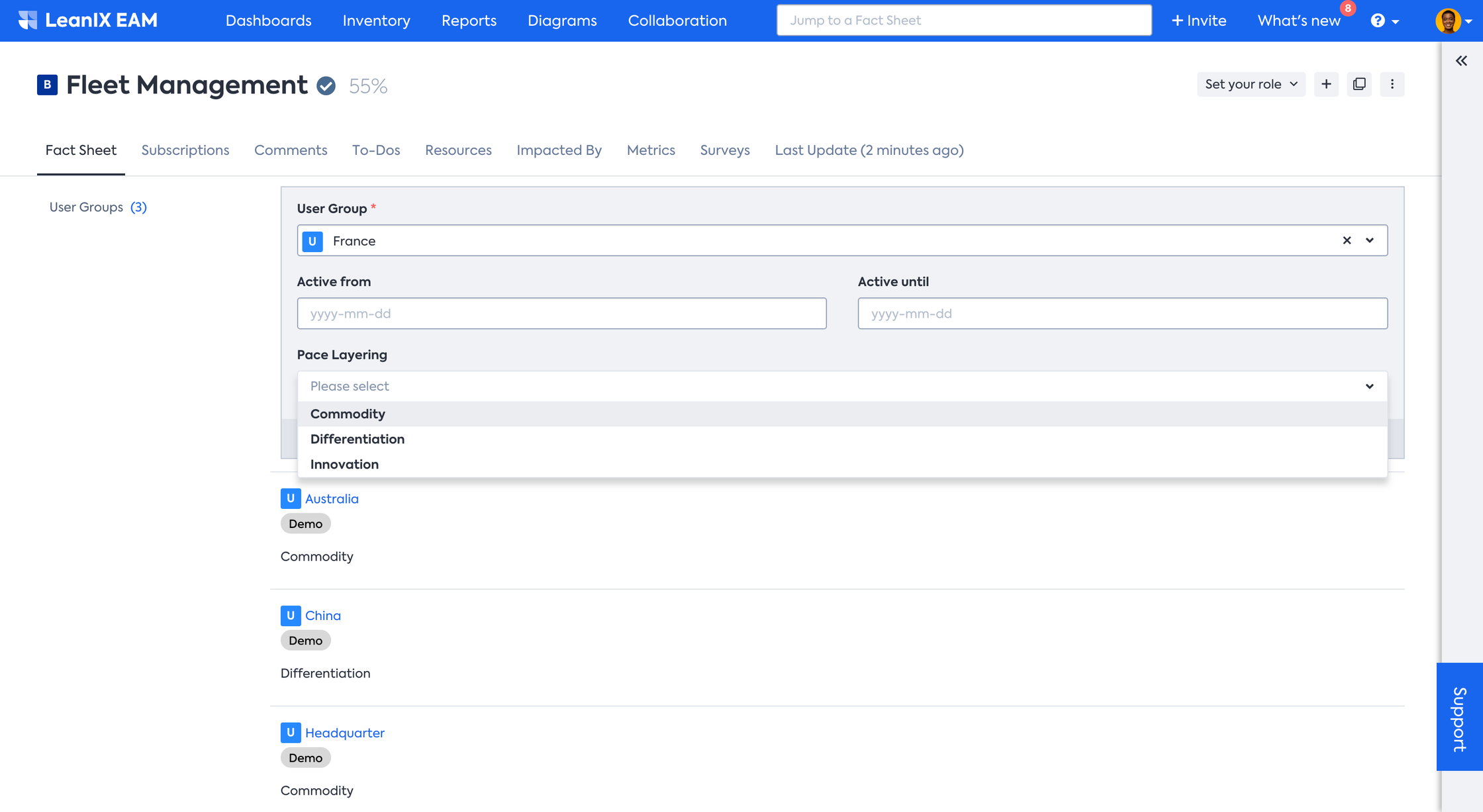Open the Impacted By tab
The height and width of the screenshot is (812, 1483).
(559, 150)
